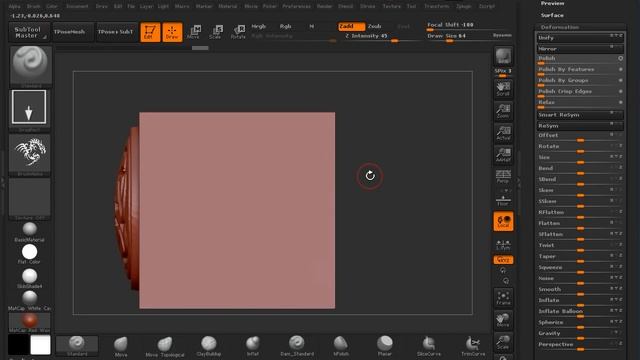Select the Standard brush at the bottom shelf

tap(77, 345)
